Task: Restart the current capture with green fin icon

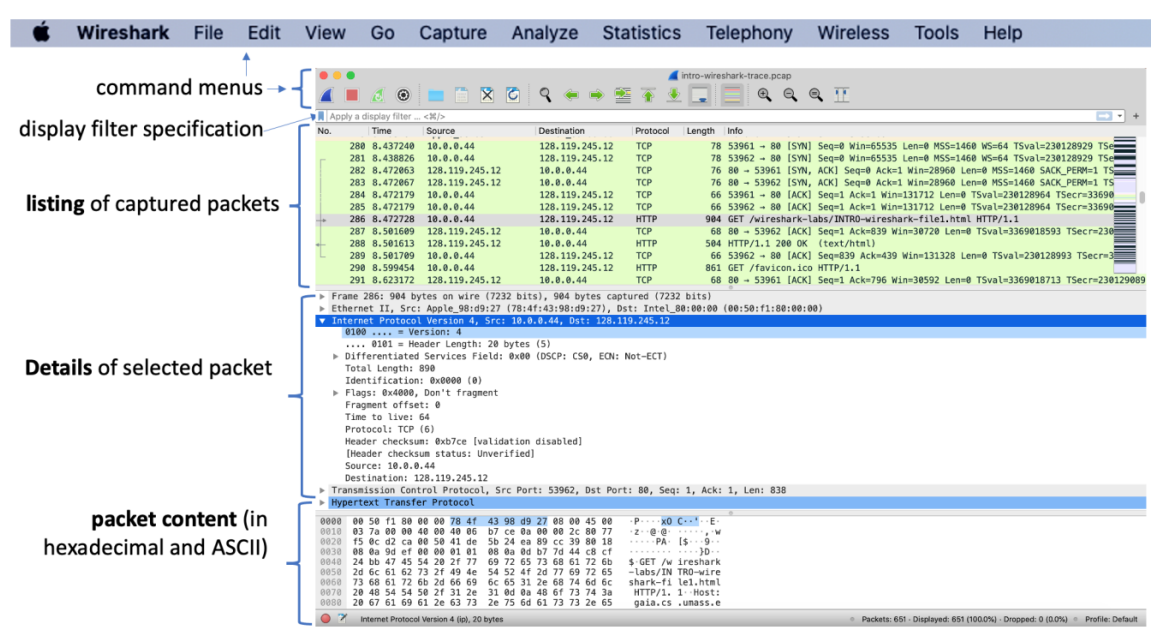Action: pos(378,95)
